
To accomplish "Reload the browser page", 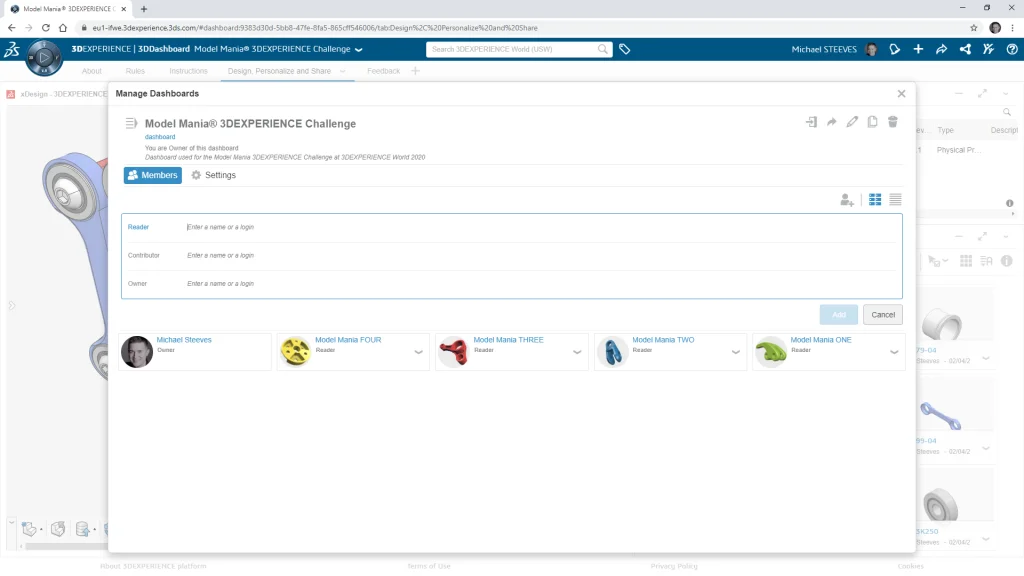I will click(46, 28).
